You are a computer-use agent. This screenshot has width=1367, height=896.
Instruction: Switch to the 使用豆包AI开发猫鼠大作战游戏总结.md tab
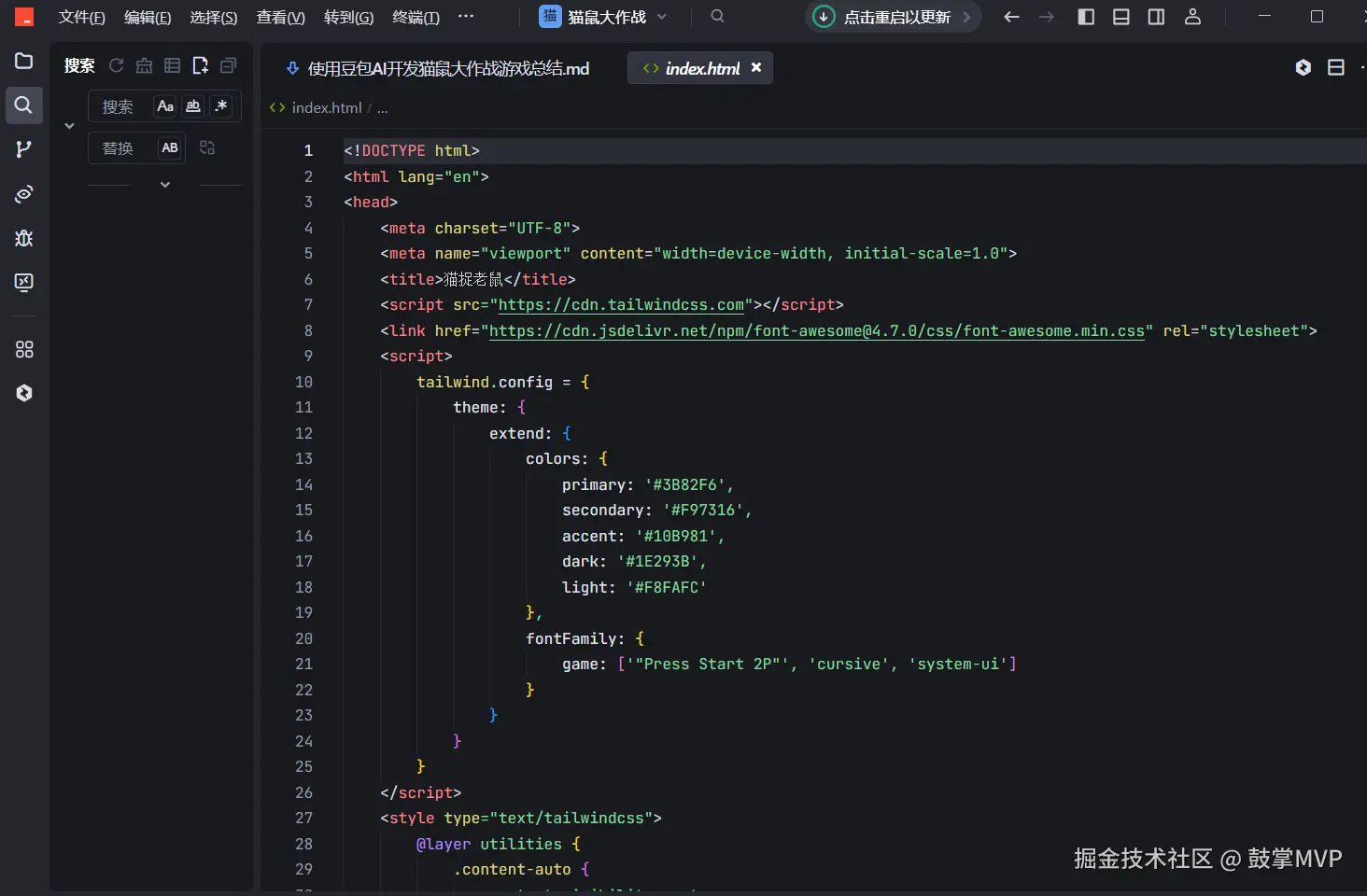pos(438,68)
